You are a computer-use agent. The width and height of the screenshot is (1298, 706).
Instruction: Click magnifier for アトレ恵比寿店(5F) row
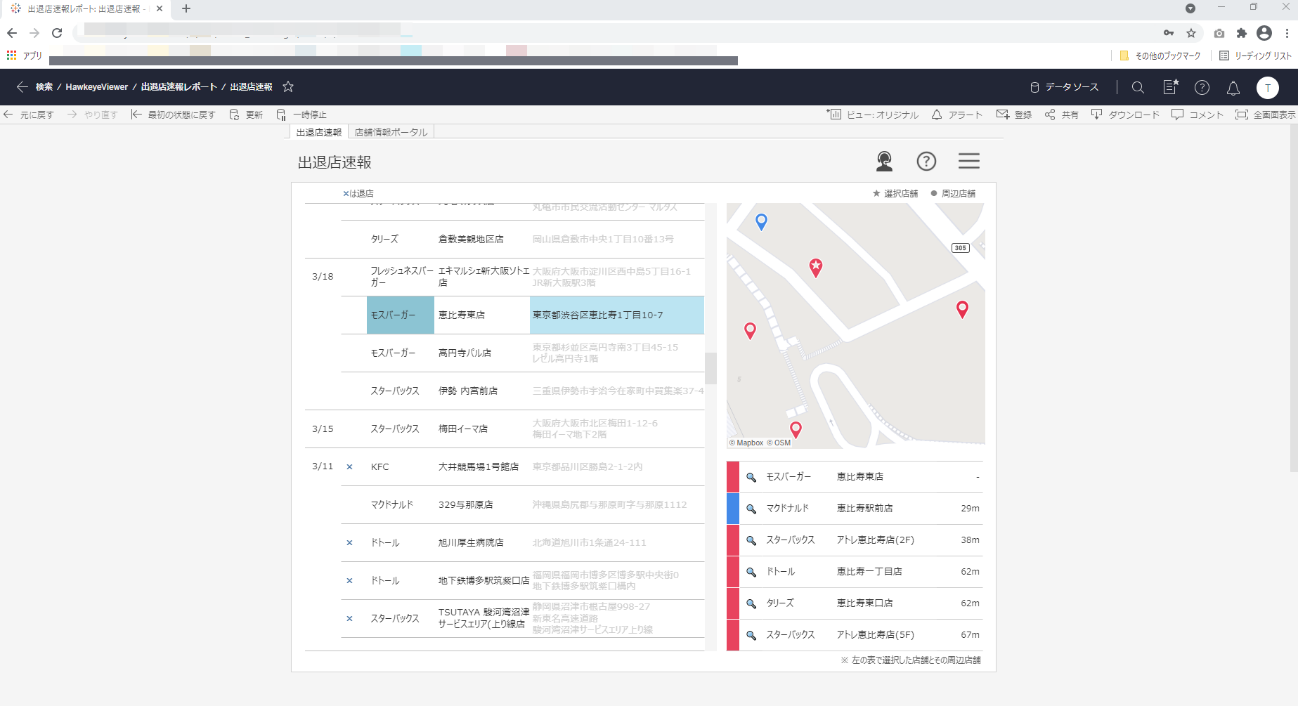coord(751,635)
